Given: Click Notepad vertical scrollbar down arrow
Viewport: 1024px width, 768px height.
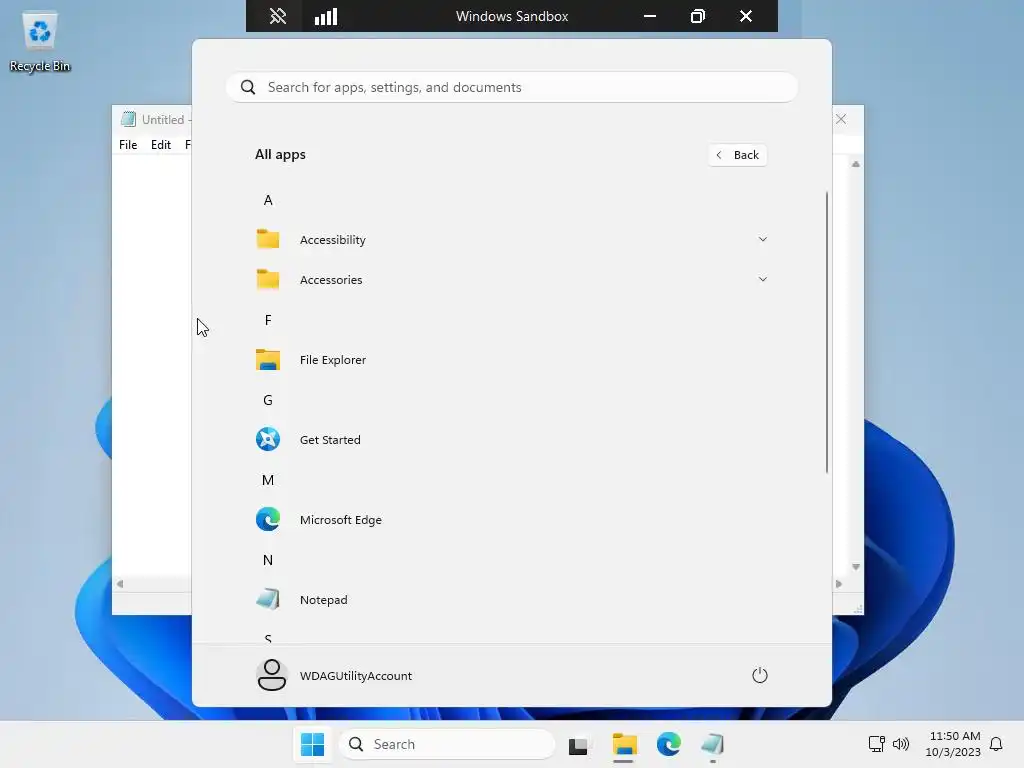Looking at the screenshot, I should pos(856,567).
